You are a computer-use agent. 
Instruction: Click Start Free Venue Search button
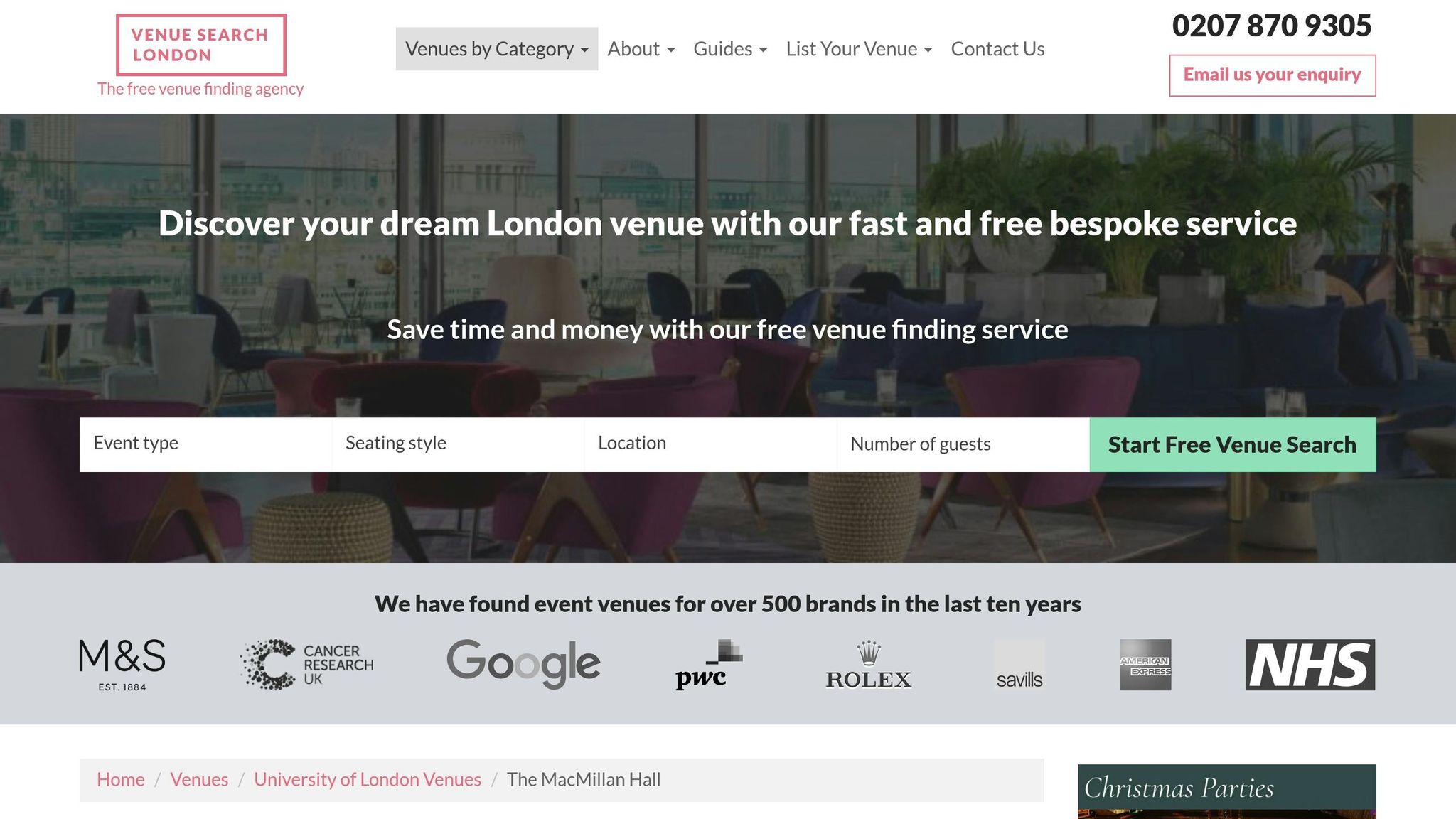(1233, 445)
